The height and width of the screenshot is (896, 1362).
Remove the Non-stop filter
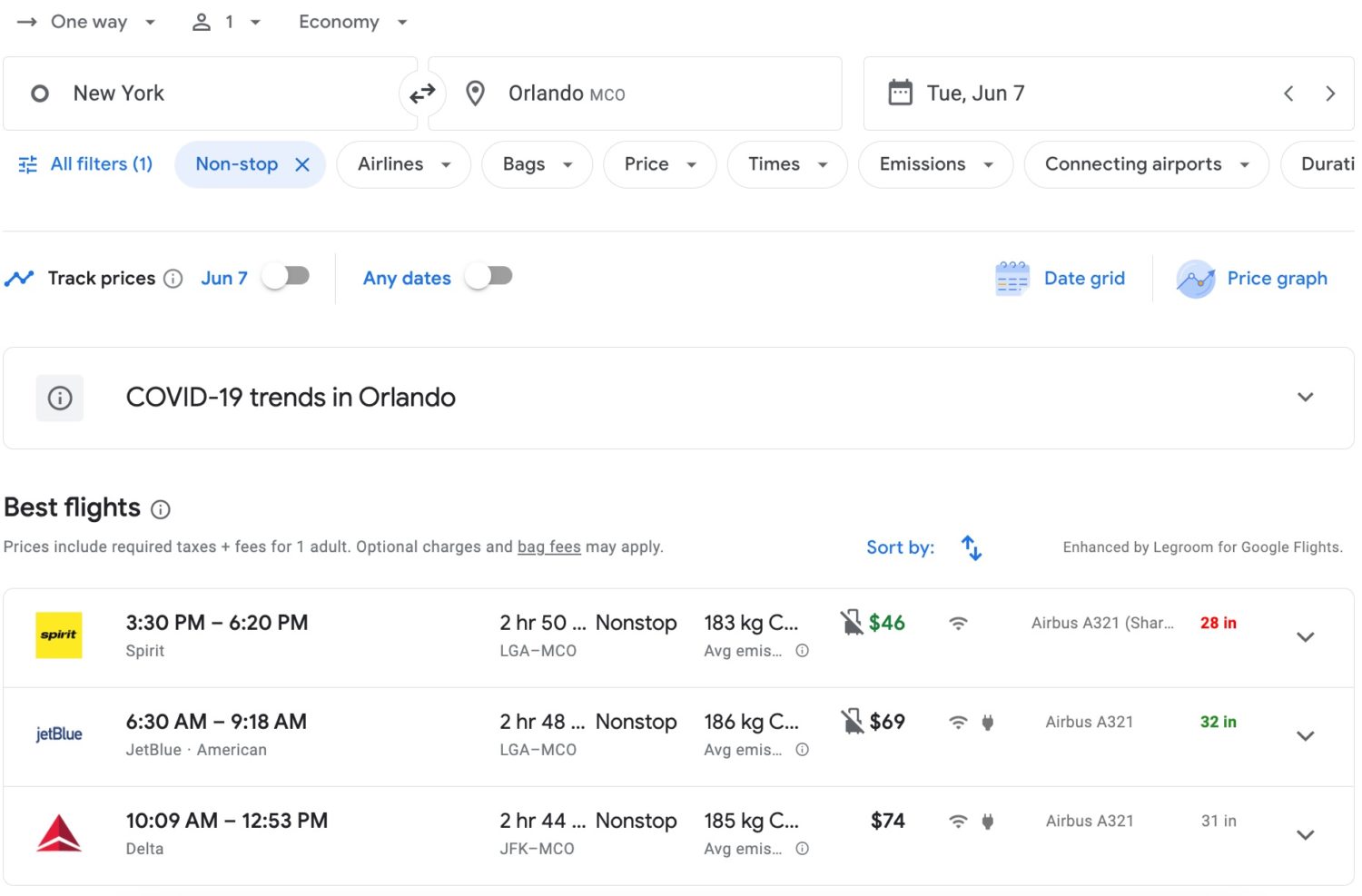[x=302, y=164]
